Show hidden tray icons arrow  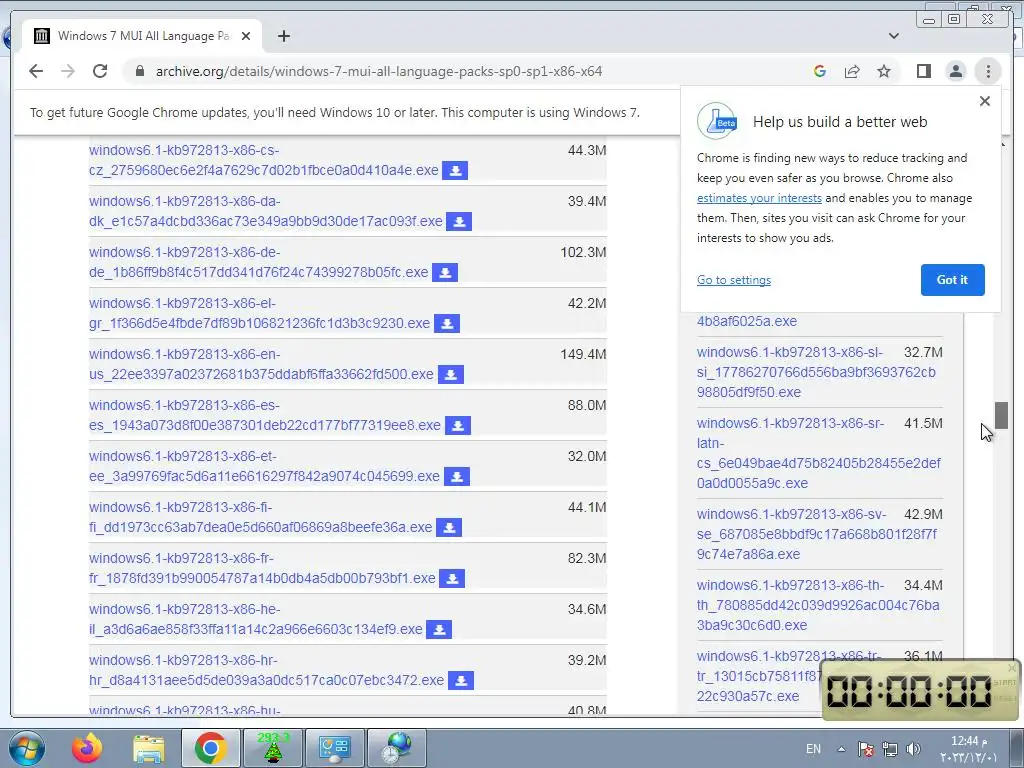[841, 749]
